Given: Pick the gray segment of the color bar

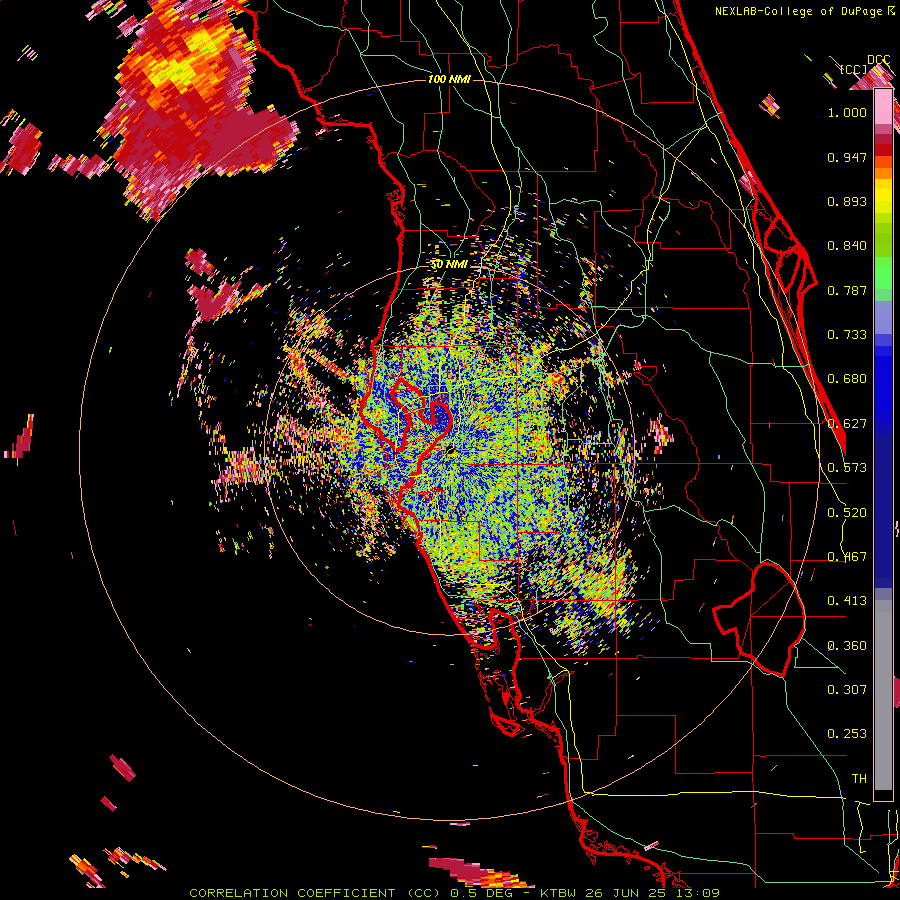Looking at the screenshot, I should (883, 695).
